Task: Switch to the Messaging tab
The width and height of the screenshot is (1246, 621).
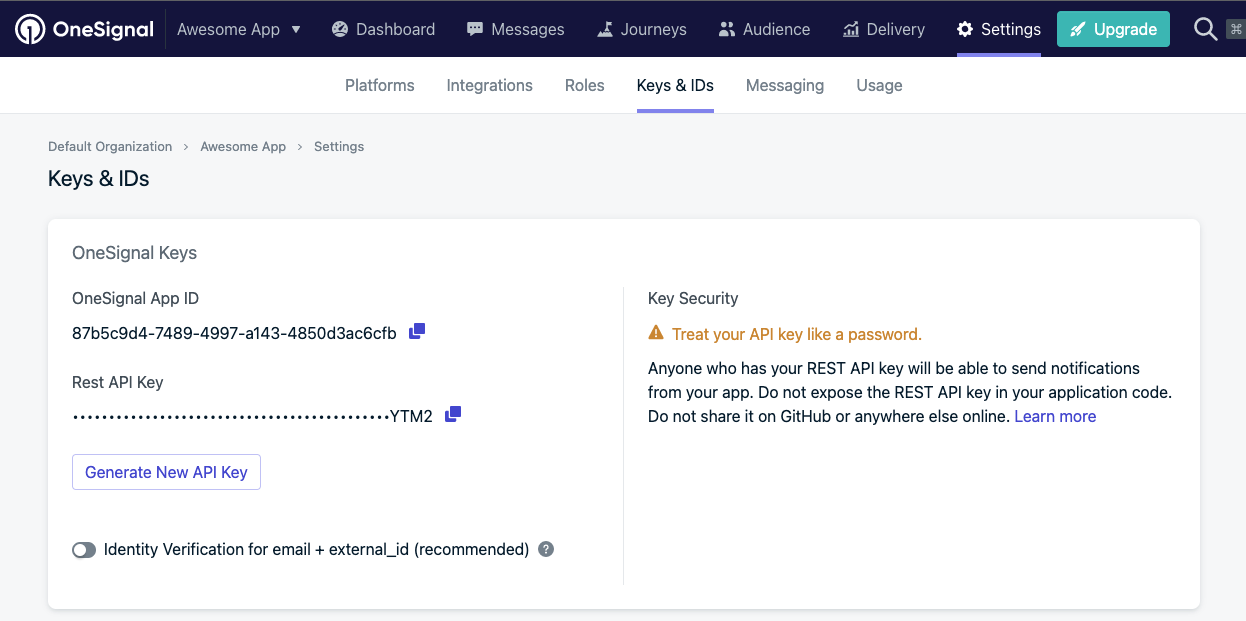Action: pos(785,85)
